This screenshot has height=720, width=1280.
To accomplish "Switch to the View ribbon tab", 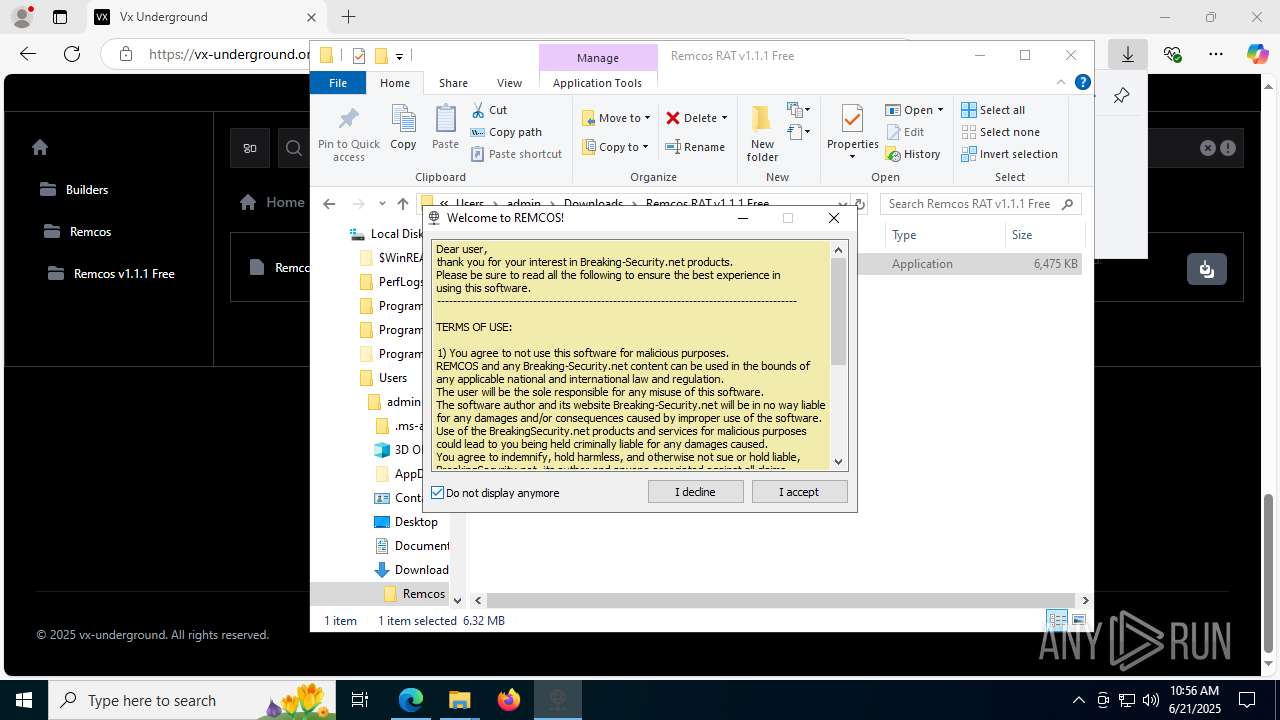I will (x=509, y=83).
